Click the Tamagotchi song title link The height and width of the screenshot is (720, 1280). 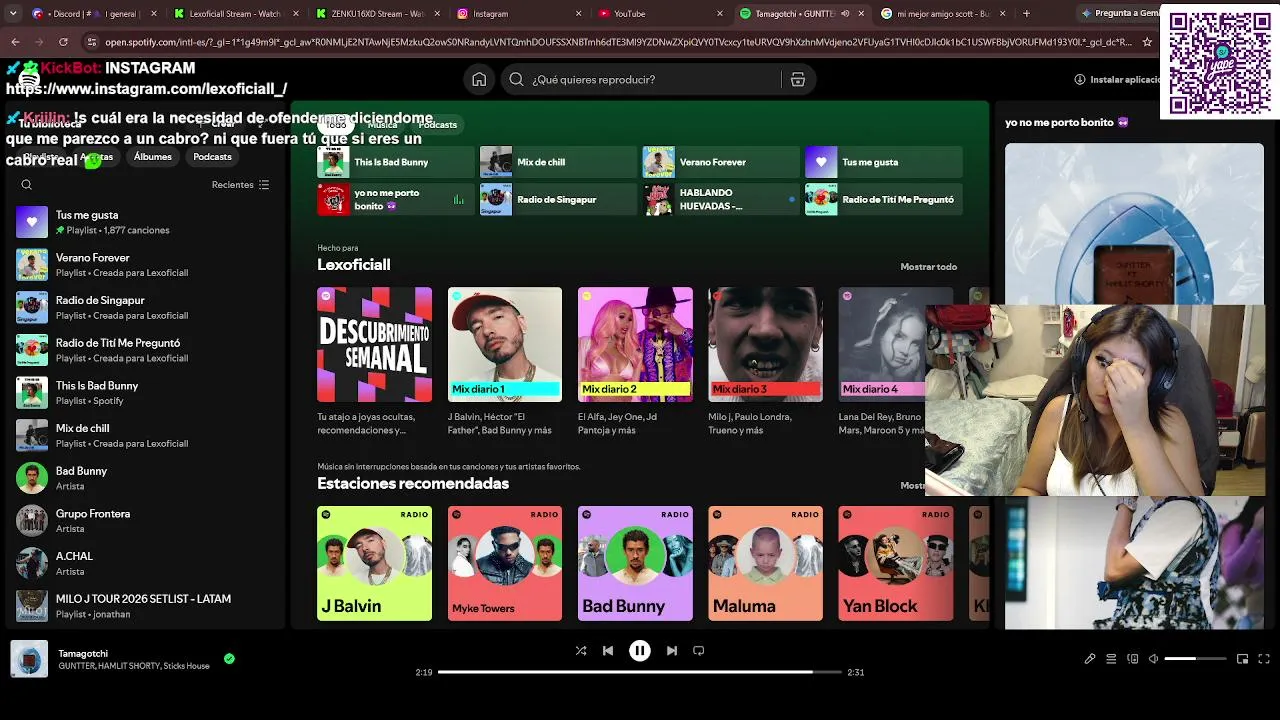tap(83, 654)
